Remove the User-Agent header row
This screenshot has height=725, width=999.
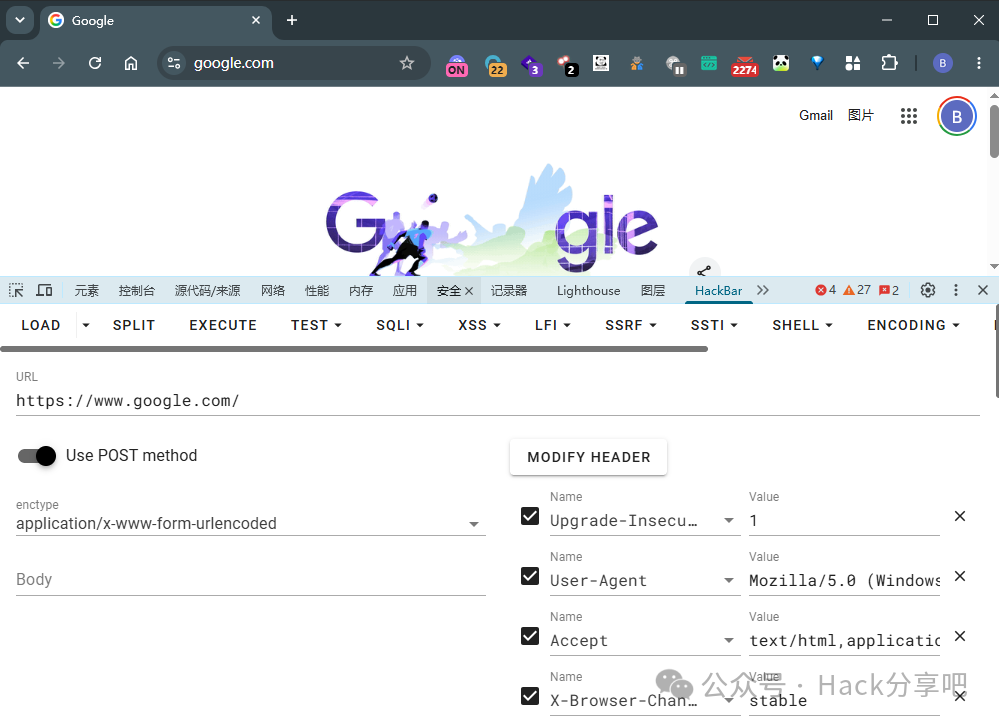coord(960,576)
